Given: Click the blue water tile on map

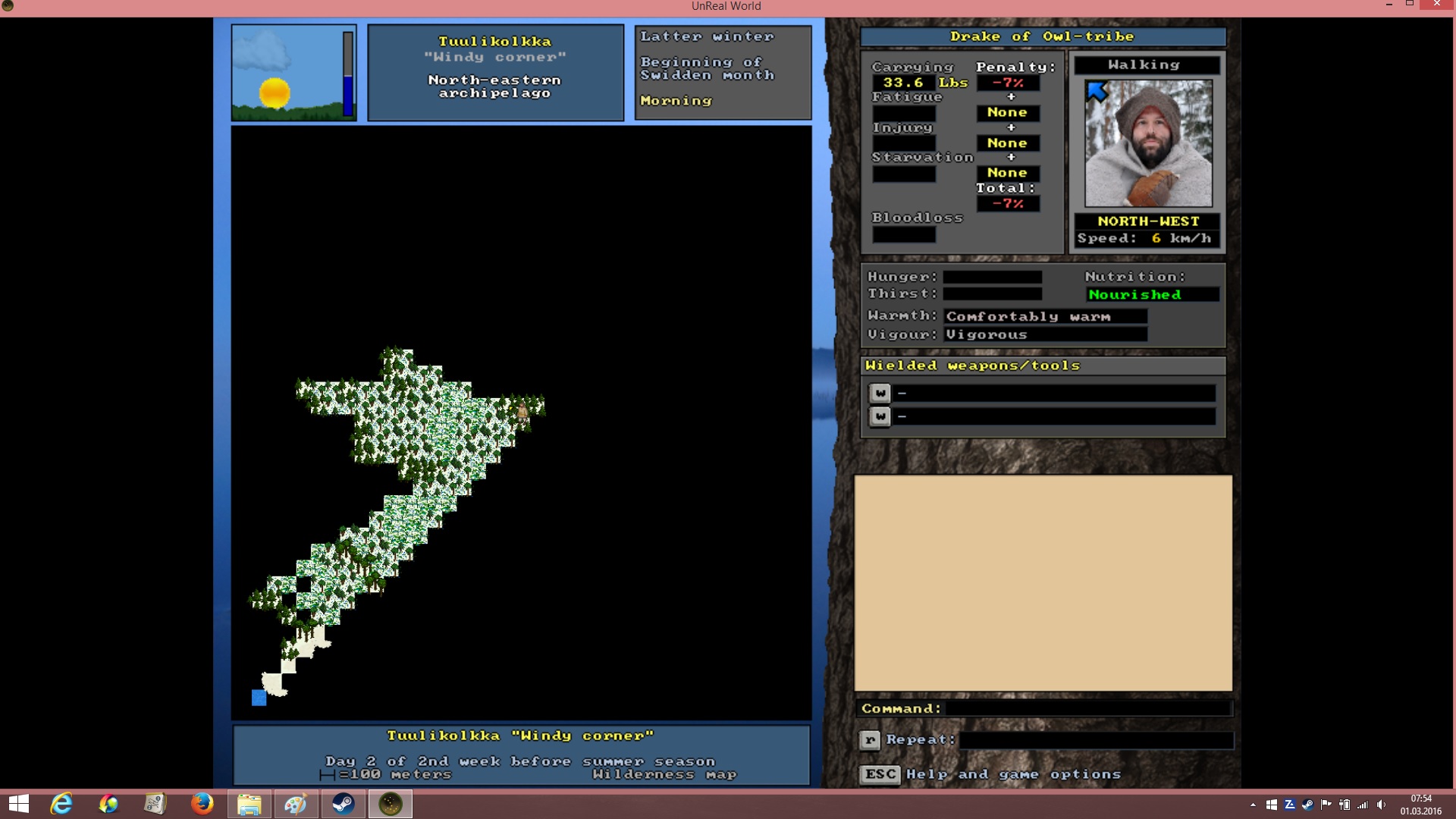Looking at the screenshot, I should 259,698.
